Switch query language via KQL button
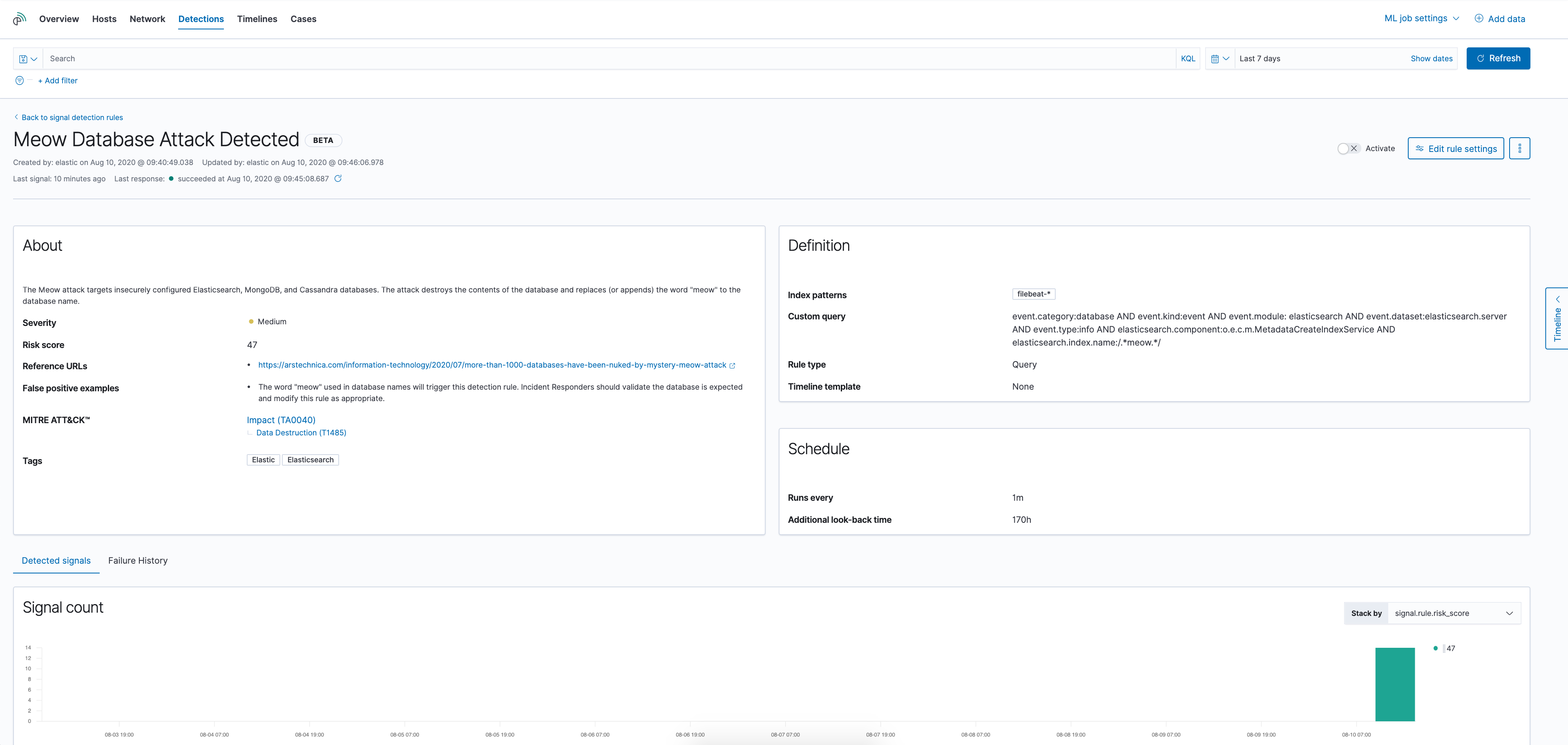Image resolution: width=1568 pixels, height=745 pixels. 1188,59
